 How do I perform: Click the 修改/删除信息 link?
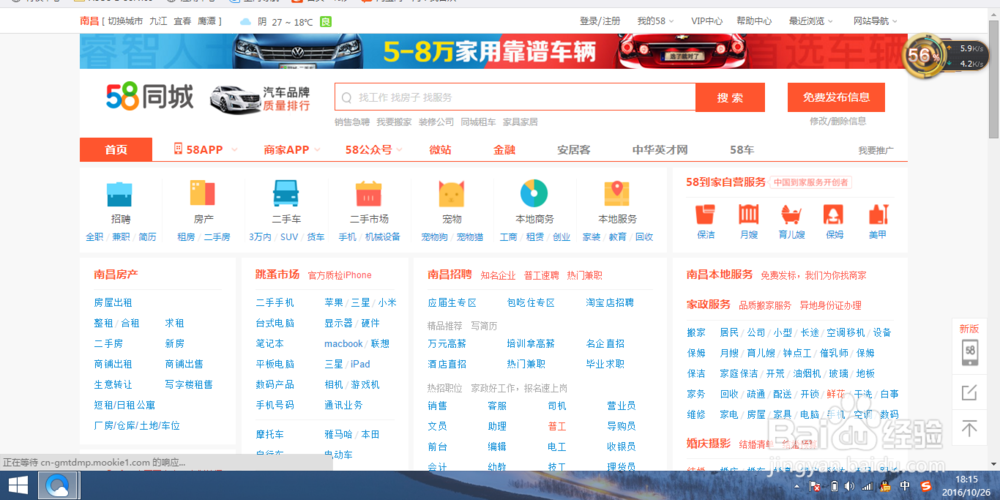(838, 121)
